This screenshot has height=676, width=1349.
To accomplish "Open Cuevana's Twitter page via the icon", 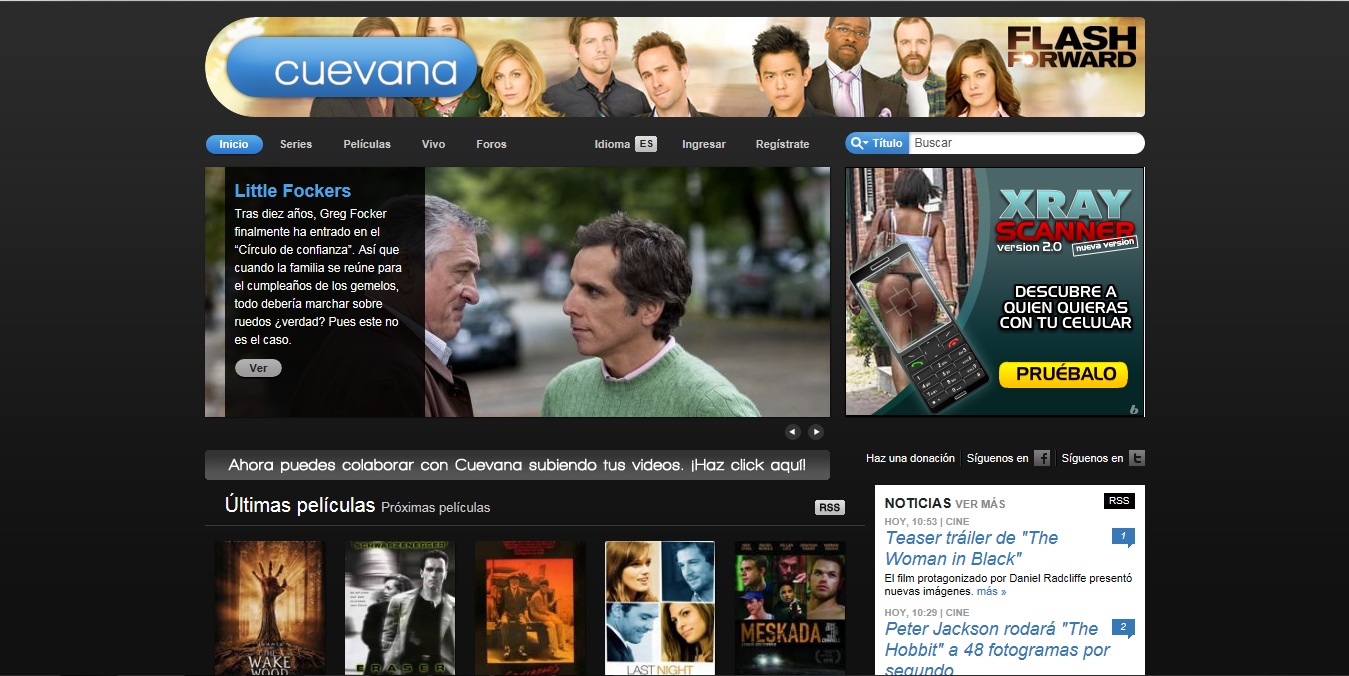I will 1135,457.
